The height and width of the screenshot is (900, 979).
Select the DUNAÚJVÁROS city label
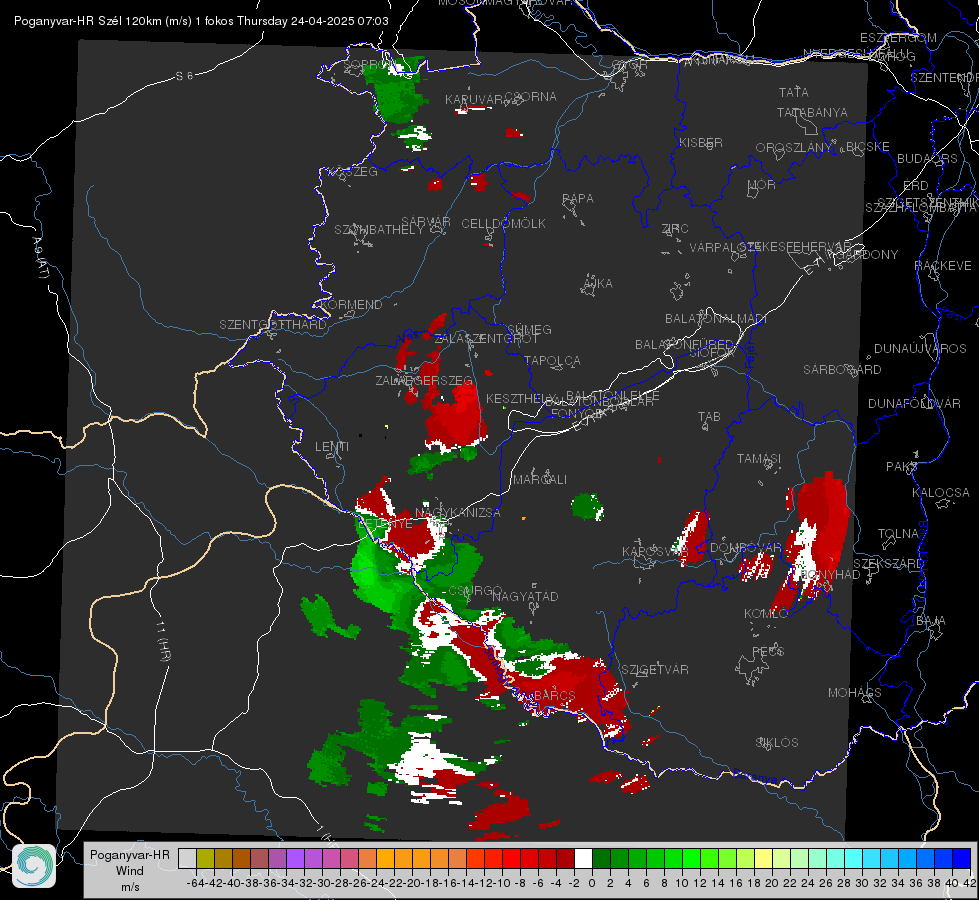(x=920, y=349)
